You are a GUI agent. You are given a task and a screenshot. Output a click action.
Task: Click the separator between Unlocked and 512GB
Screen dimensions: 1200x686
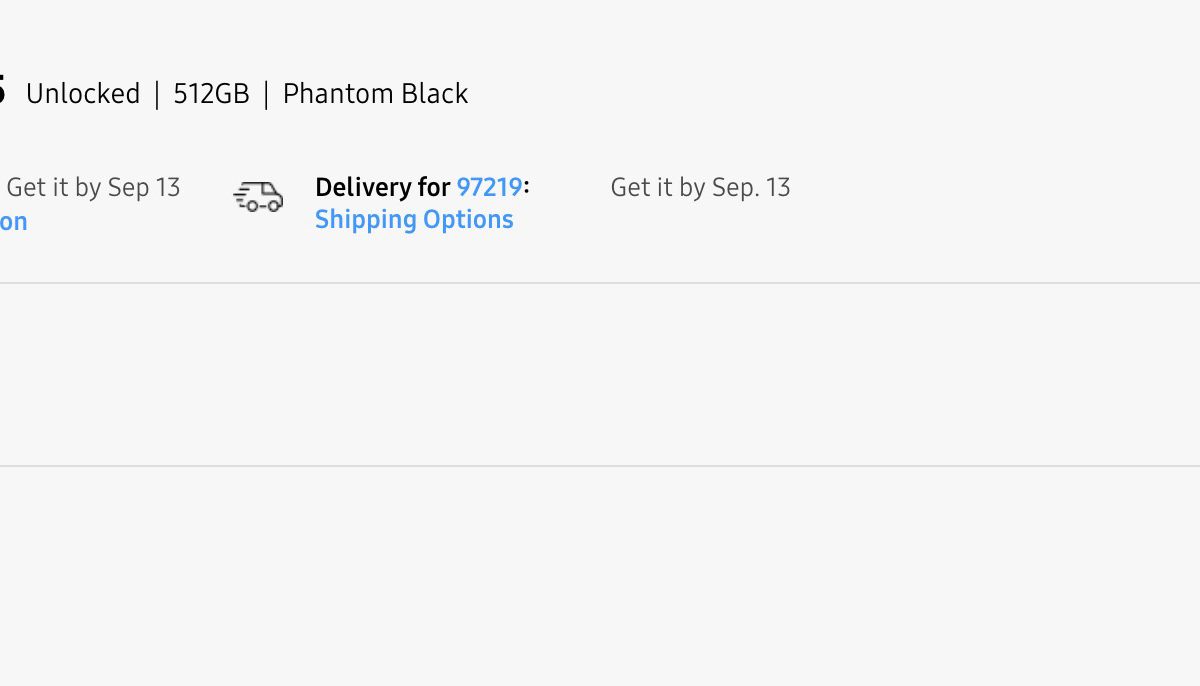point(157,94)
